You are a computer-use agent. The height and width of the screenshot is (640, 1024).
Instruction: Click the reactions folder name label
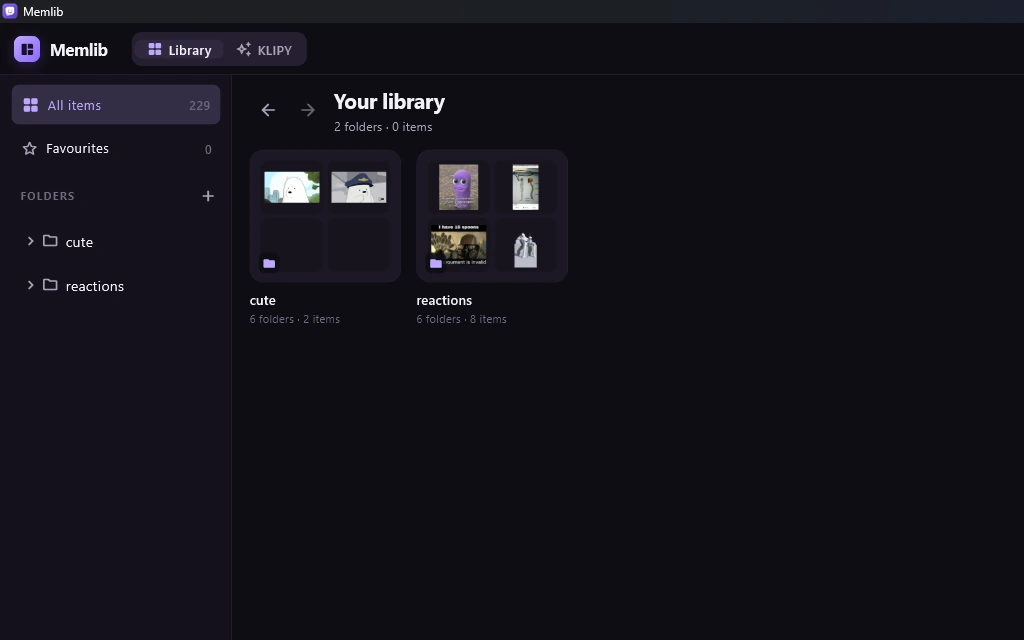(x=444, y=300)
